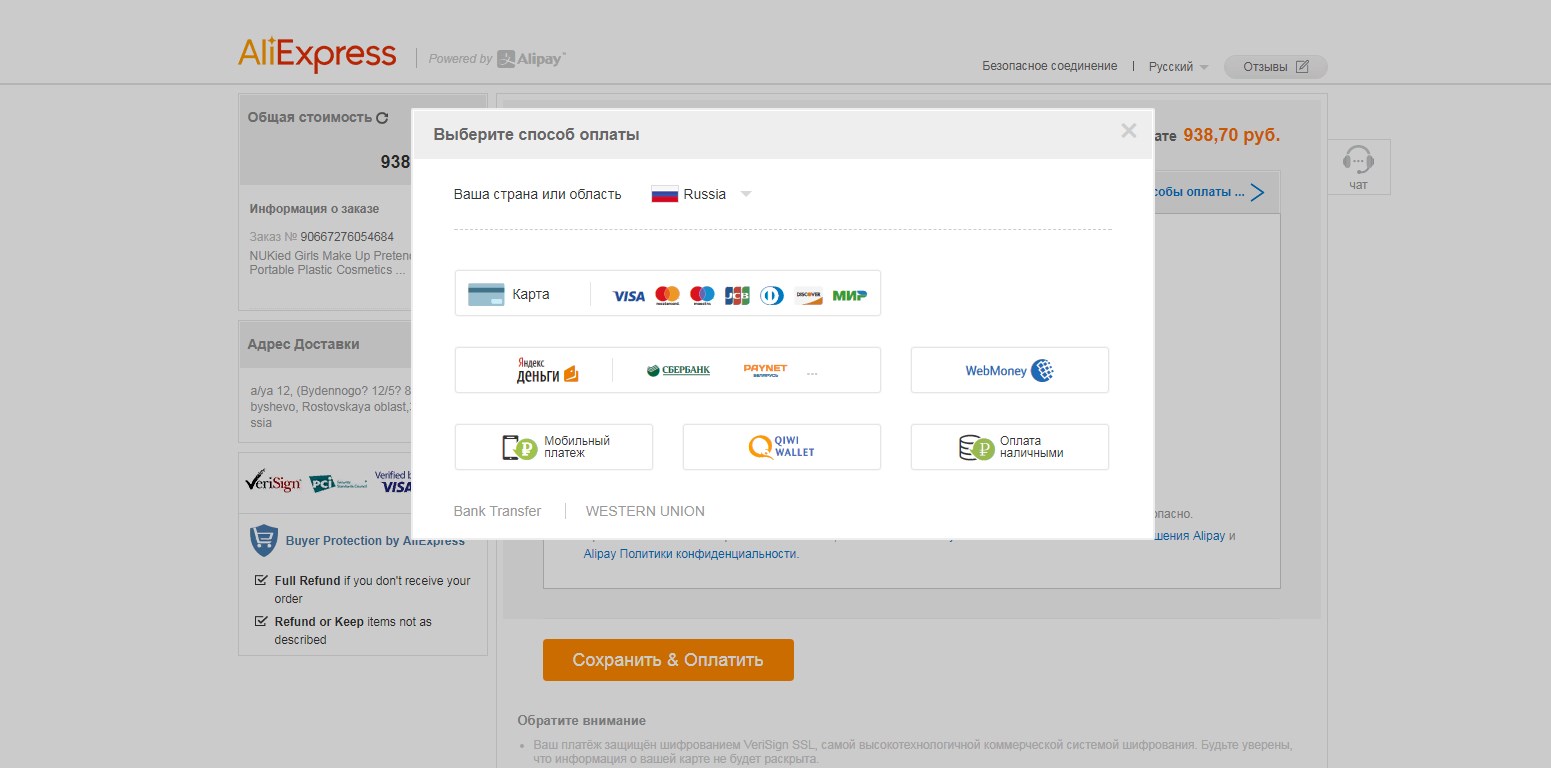Open the Отзывы feedback button
Viewport: 1551px width, 768px height.
[x=1275, y=67]
